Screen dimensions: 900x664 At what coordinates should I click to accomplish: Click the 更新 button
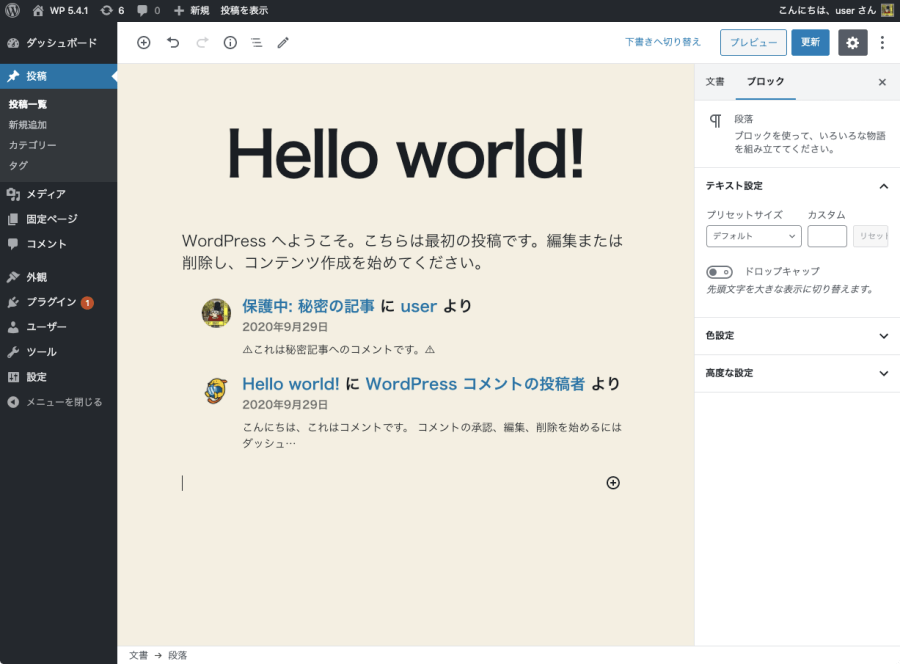pos(810,42)
